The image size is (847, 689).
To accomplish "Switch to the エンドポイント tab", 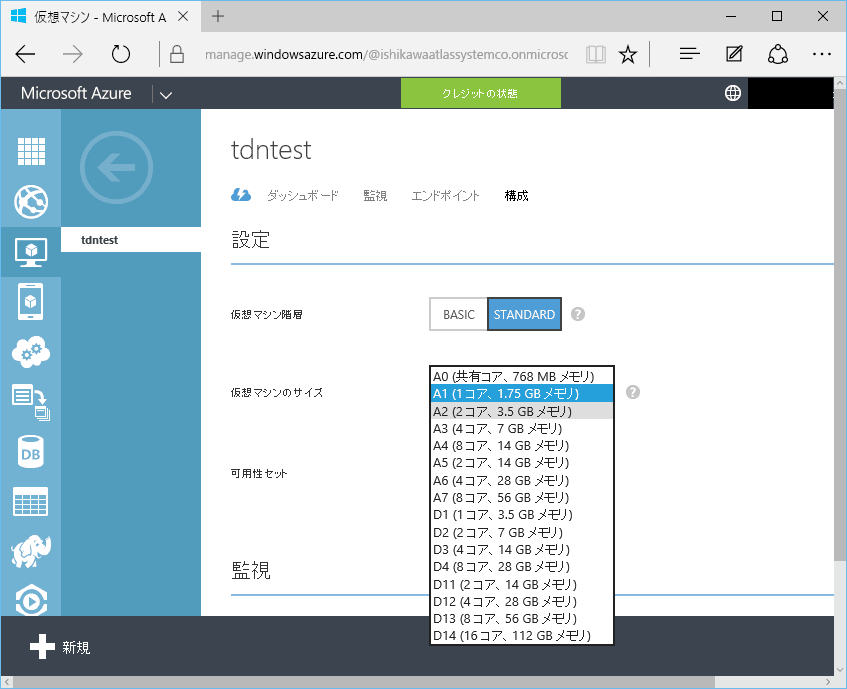I will [445, 195].
